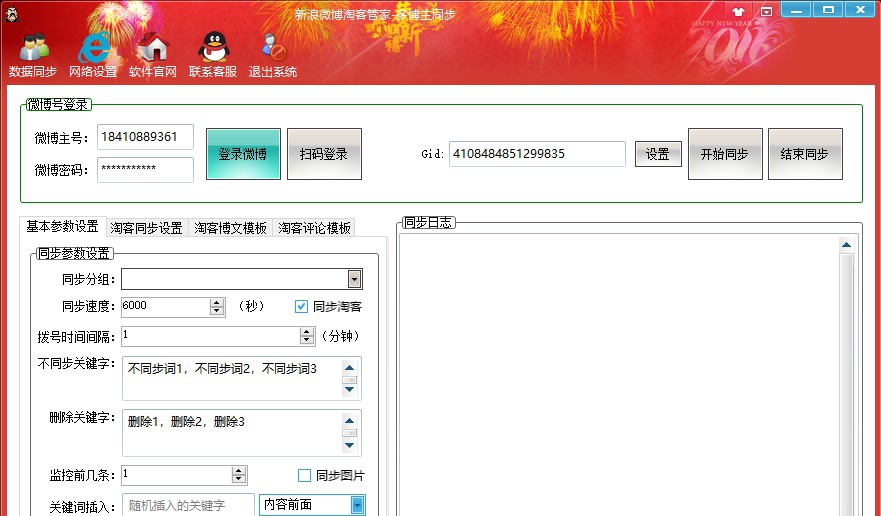This screenshot has width=881, height=516.
Task: Open the title bar dropdown menu icon
Action: [766, 11]
